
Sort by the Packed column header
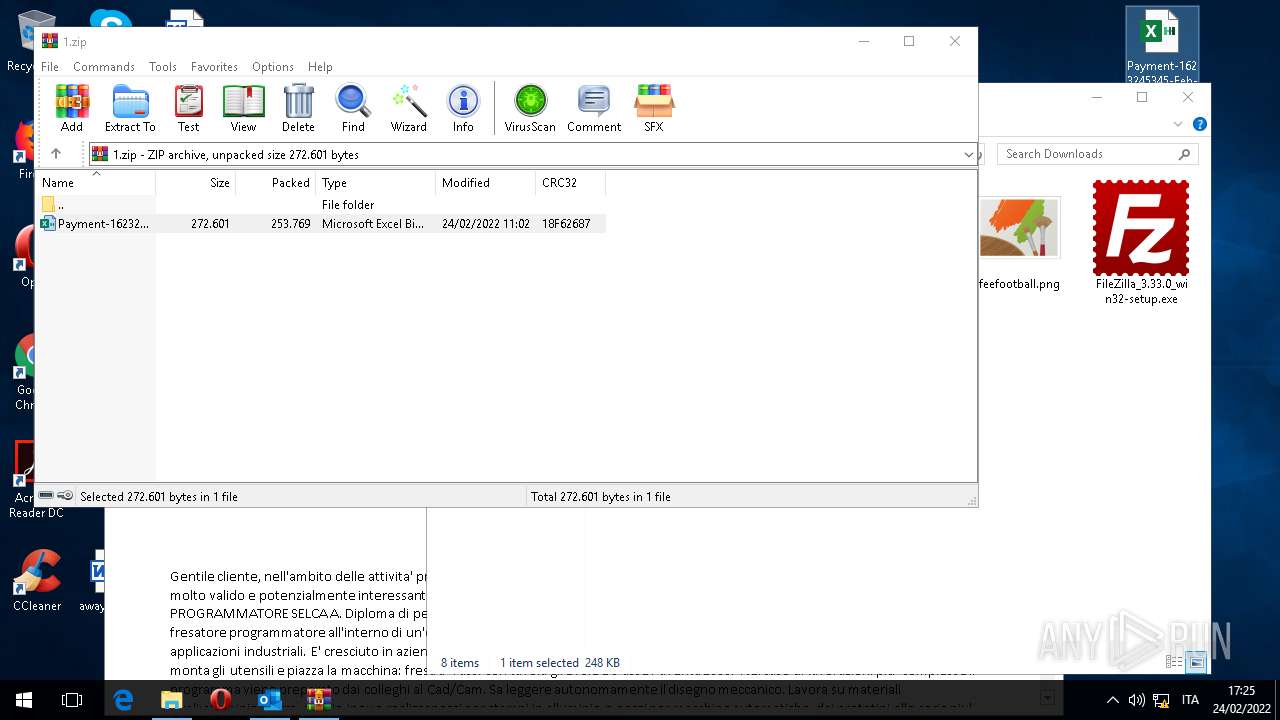276,183
